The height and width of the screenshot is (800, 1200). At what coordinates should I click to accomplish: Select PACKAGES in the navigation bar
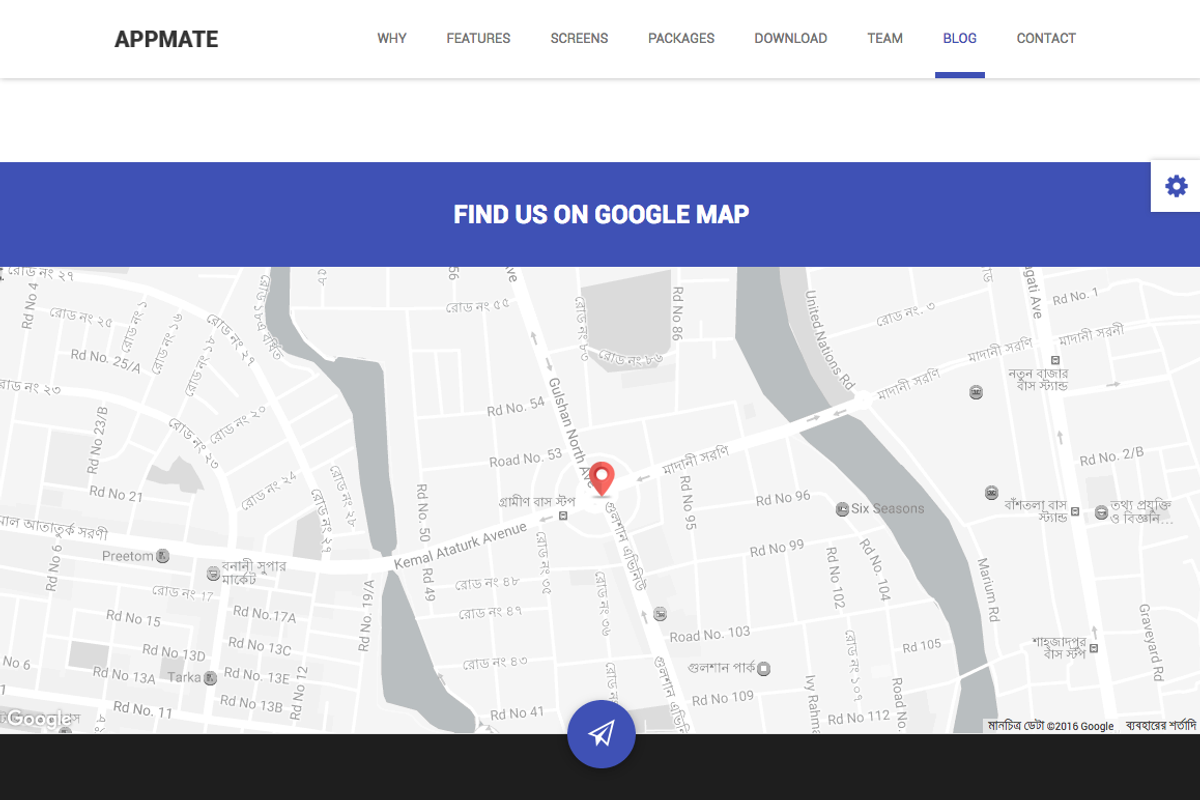pos(681,38)
